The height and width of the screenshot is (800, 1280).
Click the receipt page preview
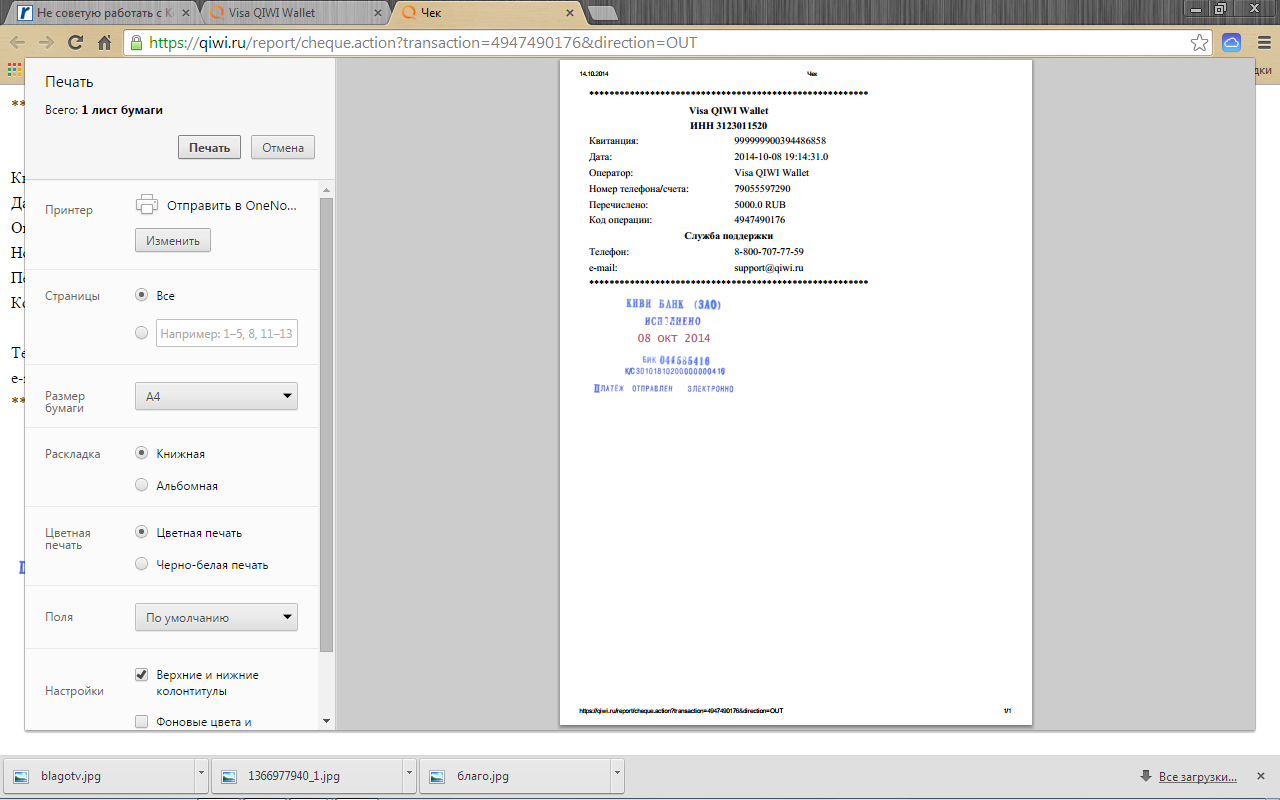coord(795,392)
